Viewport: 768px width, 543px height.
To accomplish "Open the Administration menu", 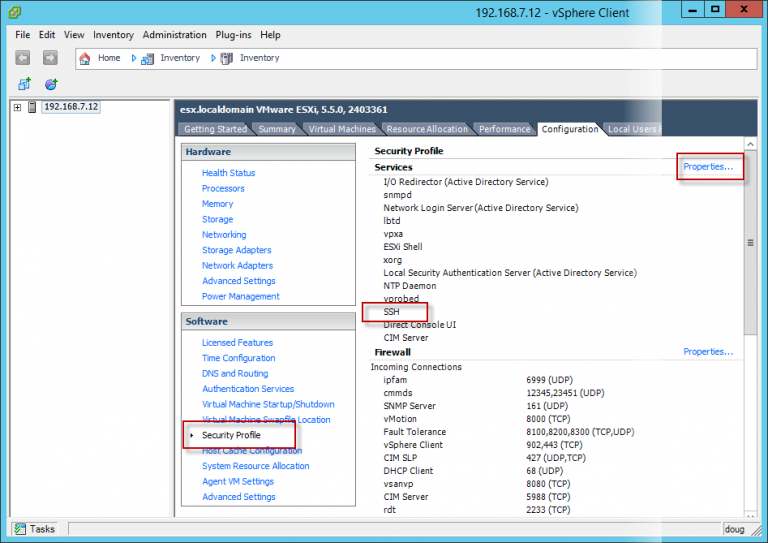I will tap(174, 35).
